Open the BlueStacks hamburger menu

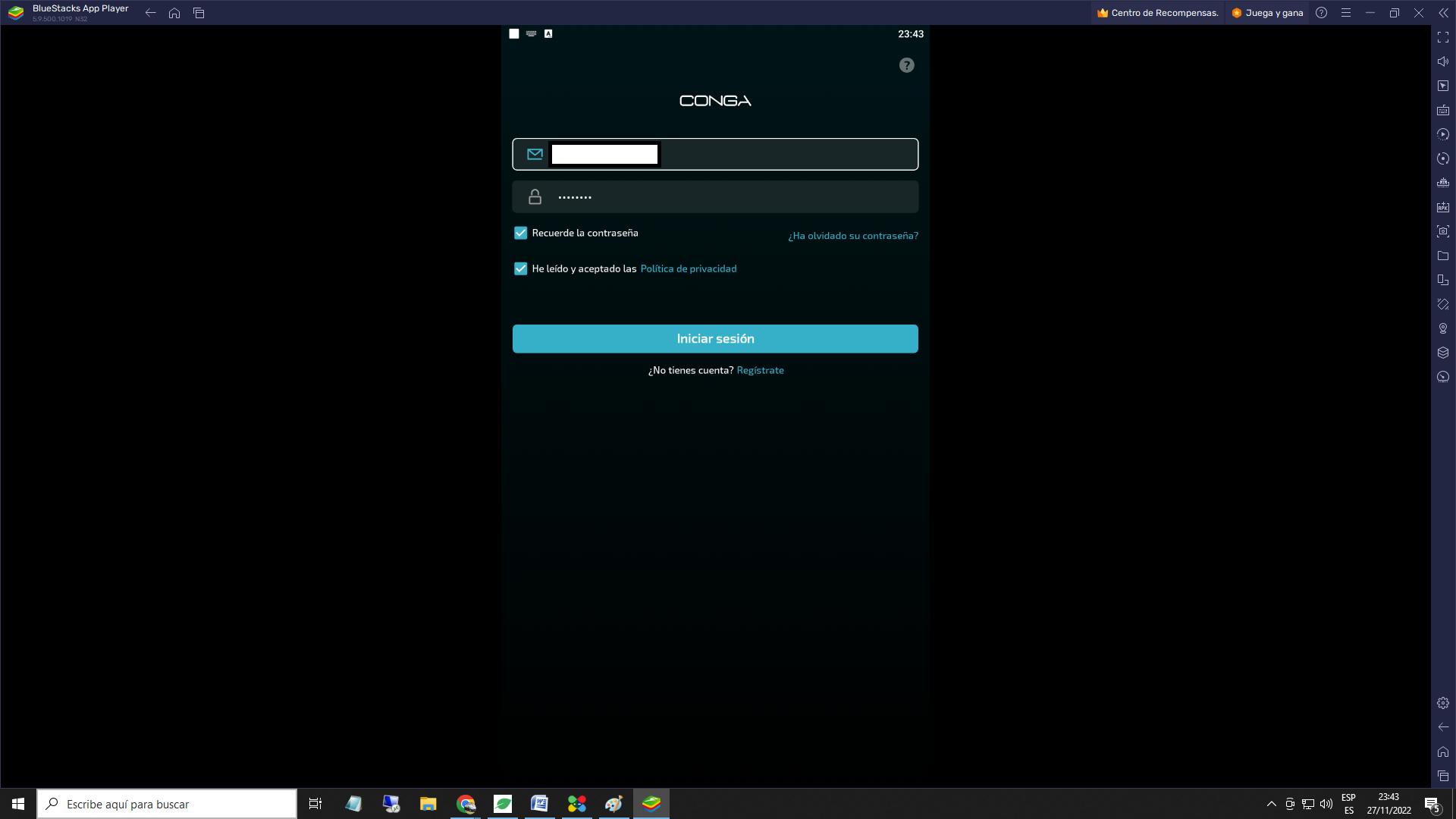coord(1345,13)
